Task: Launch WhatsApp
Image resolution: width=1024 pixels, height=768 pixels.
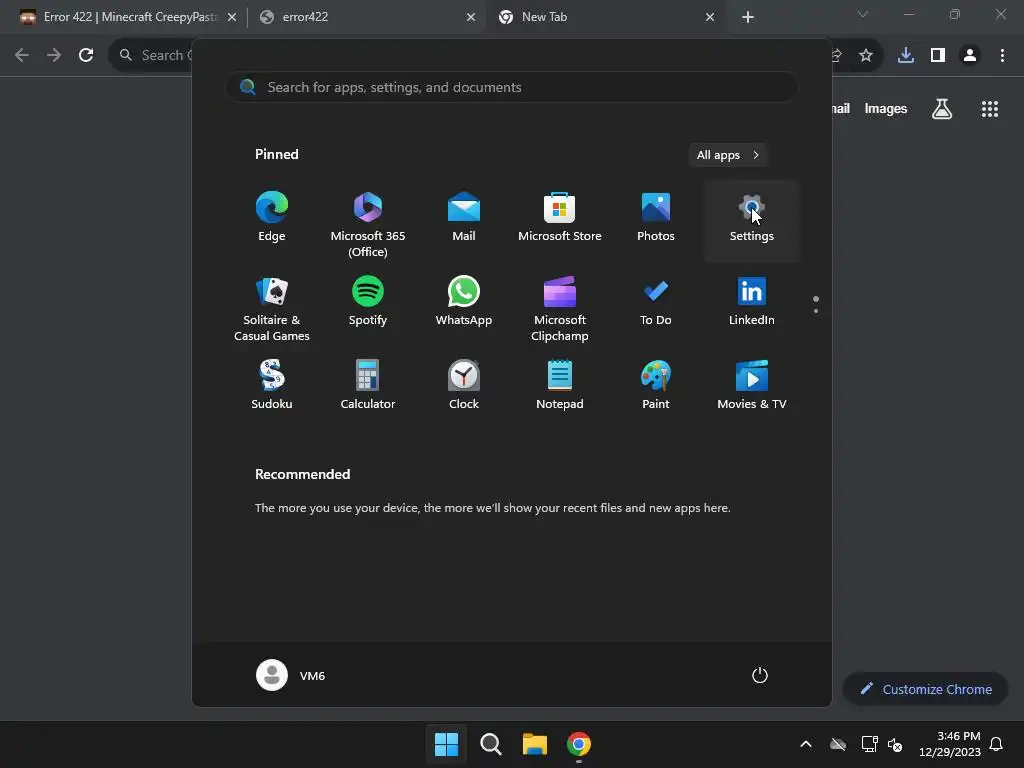Action: coord(464,302)
